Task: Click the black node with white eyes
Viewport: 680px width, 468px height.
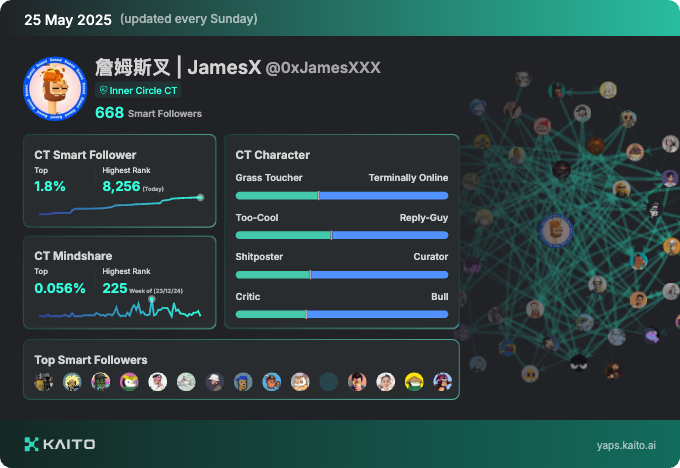Action: 579,363
